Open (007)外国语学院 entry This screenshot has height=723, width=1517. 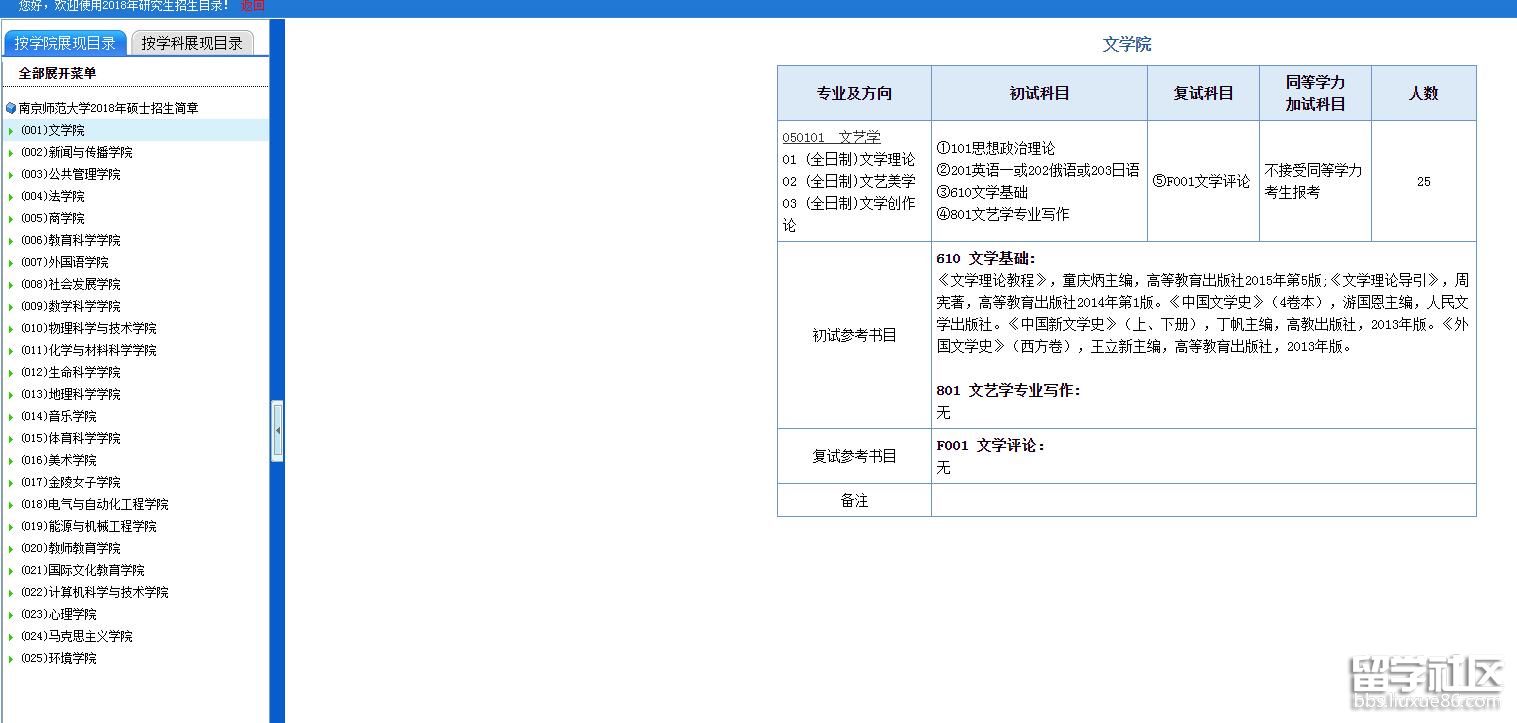coord(64,262)
